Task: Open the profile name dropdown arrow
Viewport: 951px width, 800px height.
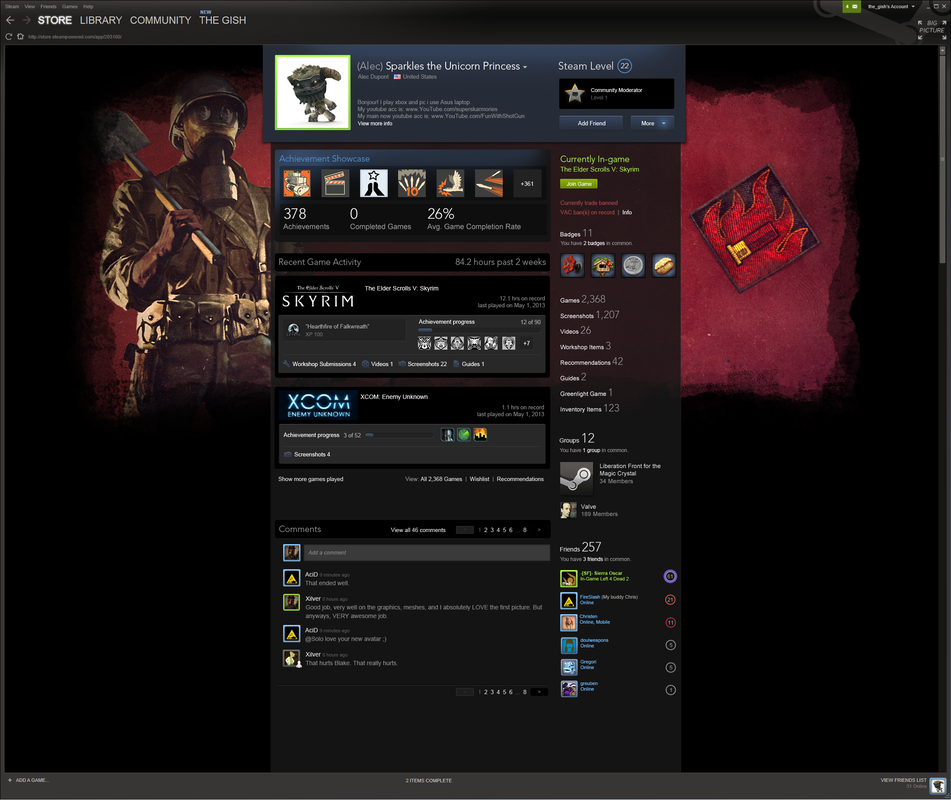Action: click(x=525, y=67)
